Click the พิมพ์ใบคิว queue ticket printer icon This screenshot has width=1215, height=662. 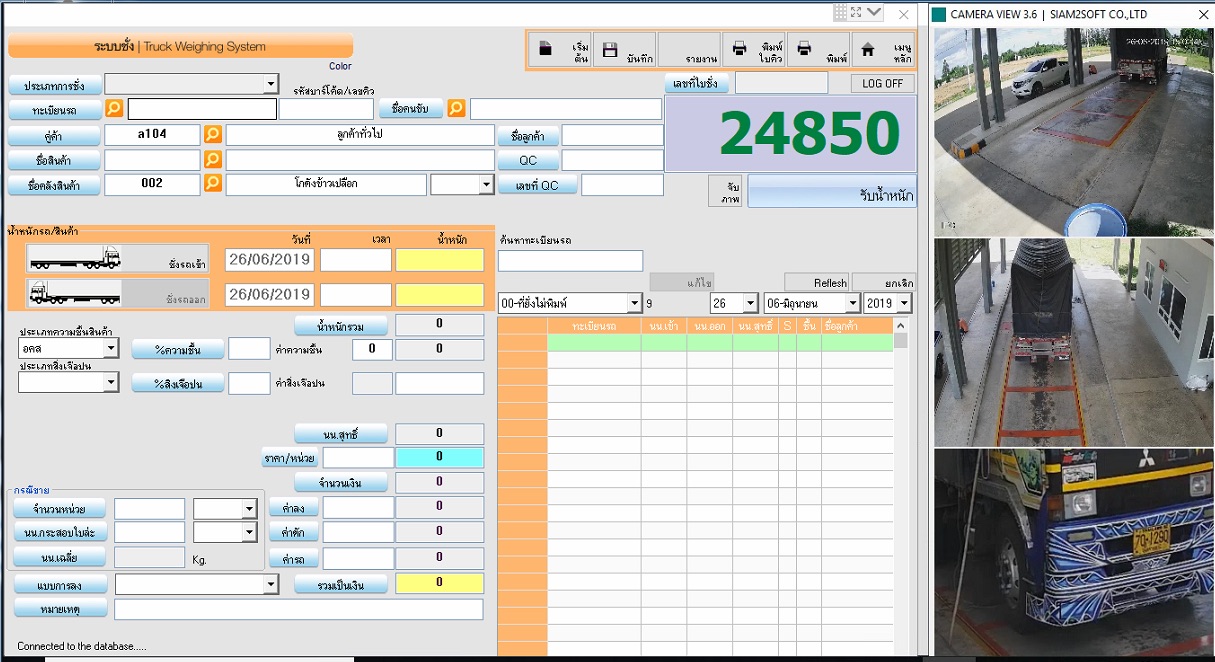[x=740, y=49]
